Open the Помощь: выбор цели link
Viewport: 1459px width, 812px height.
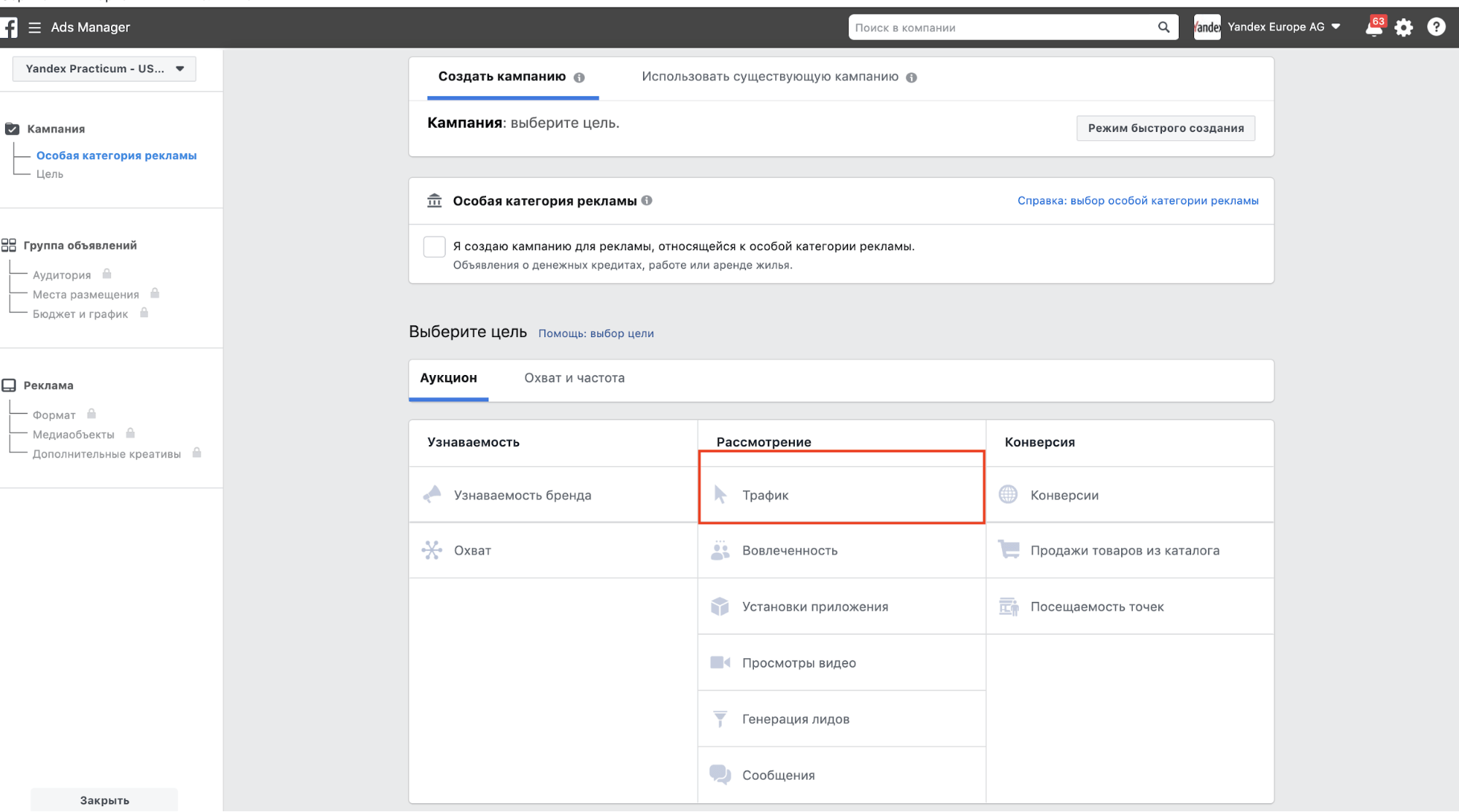[x=596, y=333]
